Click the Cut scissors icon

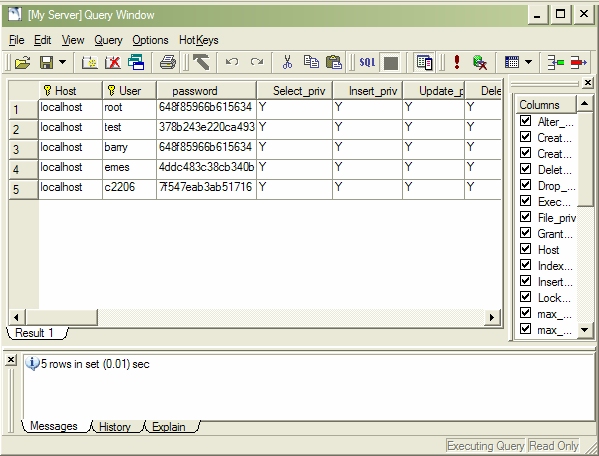pos(287,62)
